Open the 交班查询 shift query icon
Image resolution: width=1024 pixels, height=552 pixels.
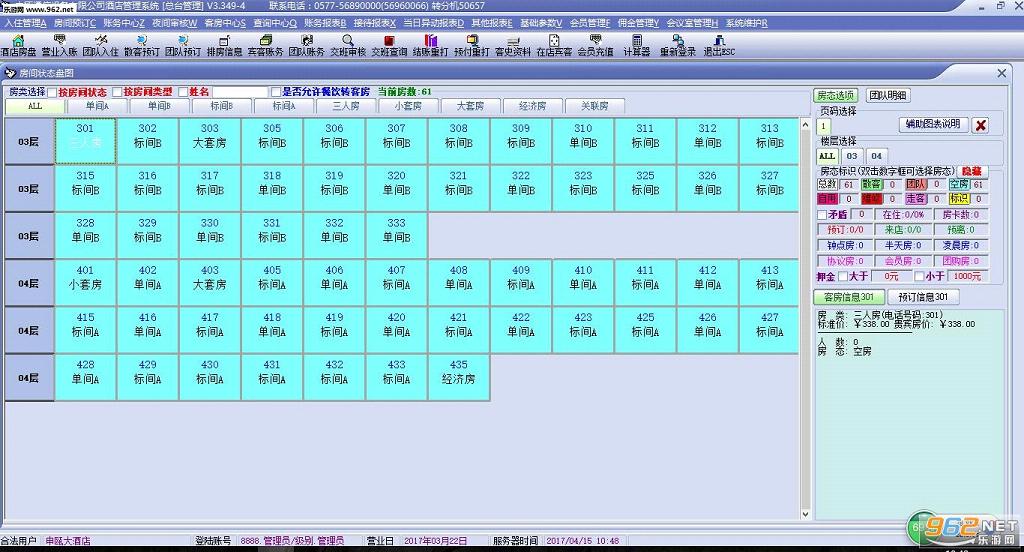pyautogui.click(x=389, y=46)
